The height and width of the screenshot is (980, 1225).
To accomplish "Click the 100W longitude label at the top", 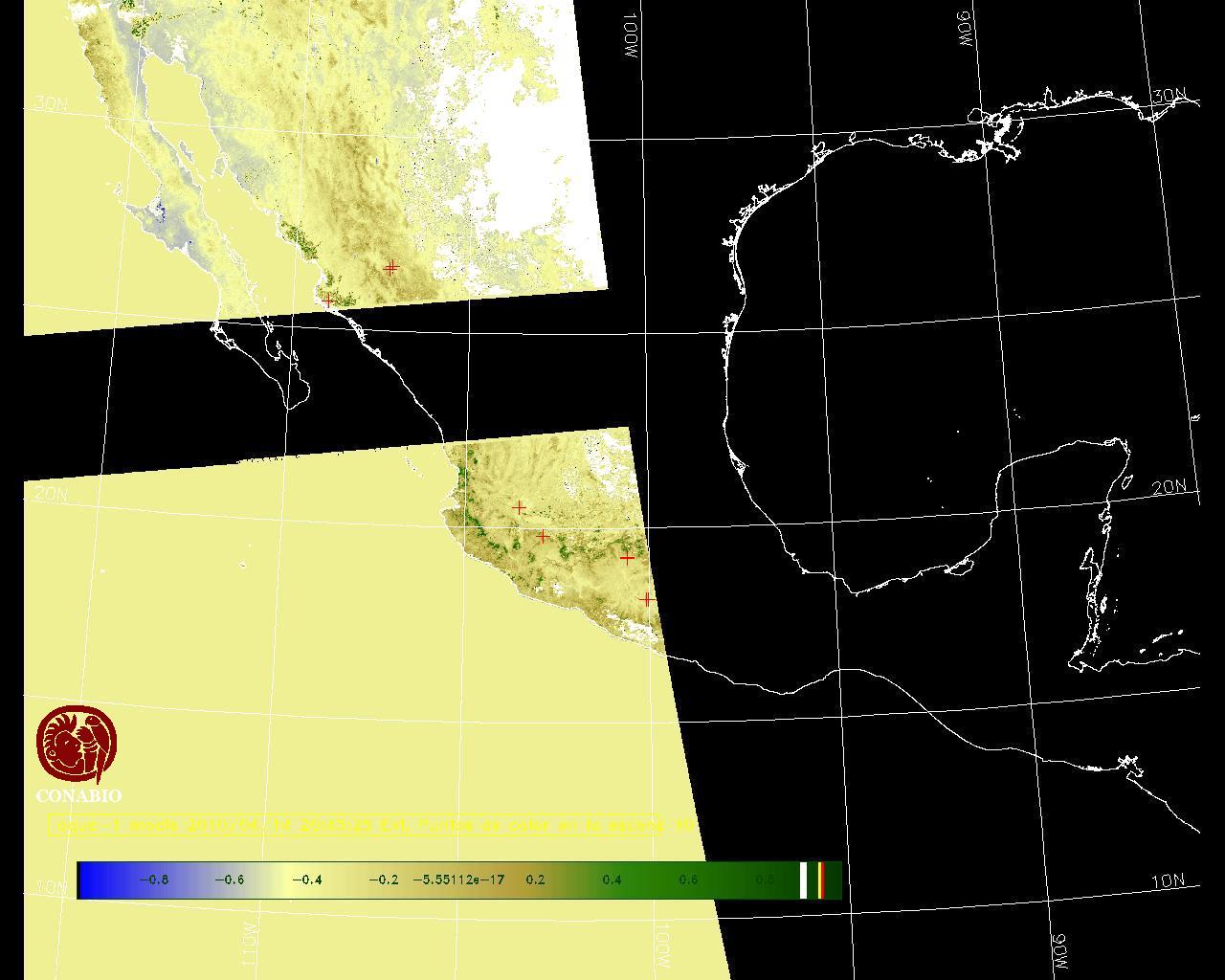I will pos(630,36).
